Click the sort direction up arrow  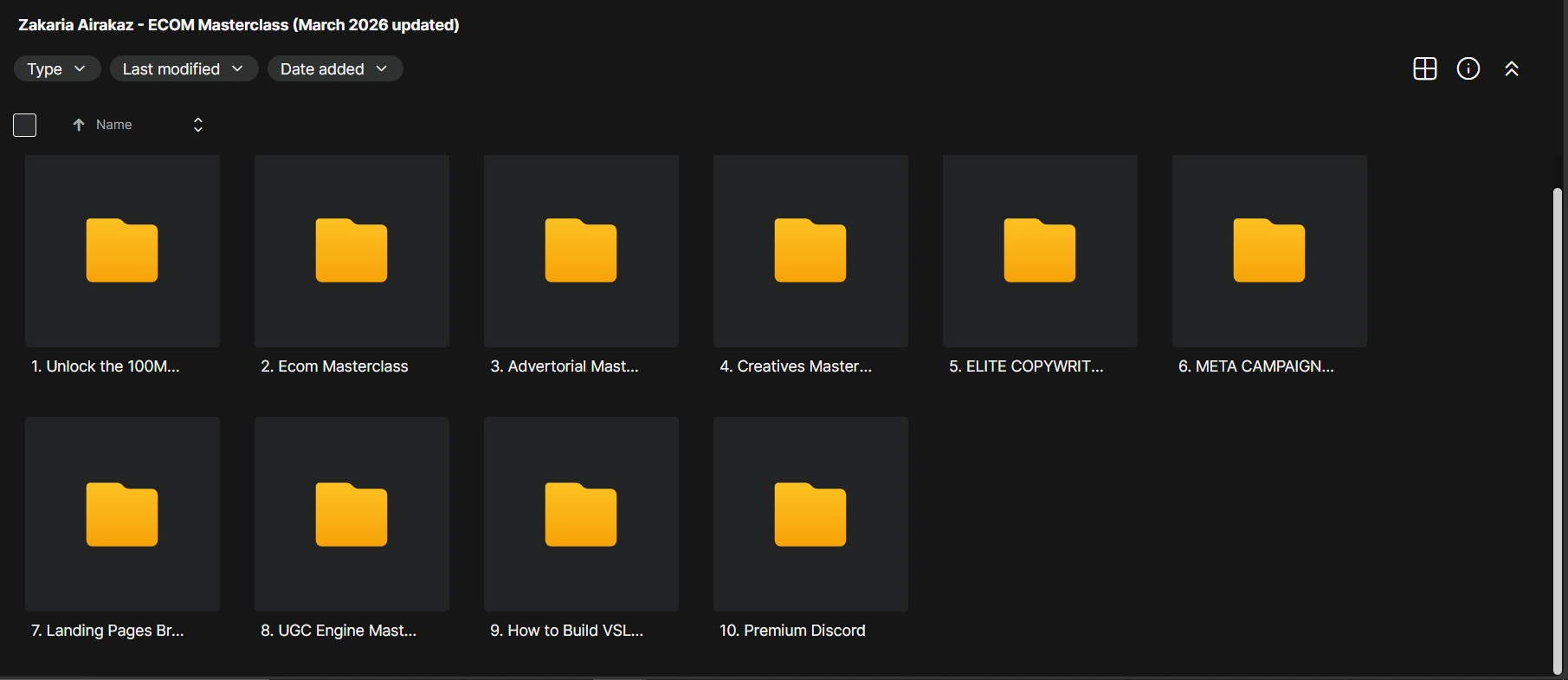[79, 125]
